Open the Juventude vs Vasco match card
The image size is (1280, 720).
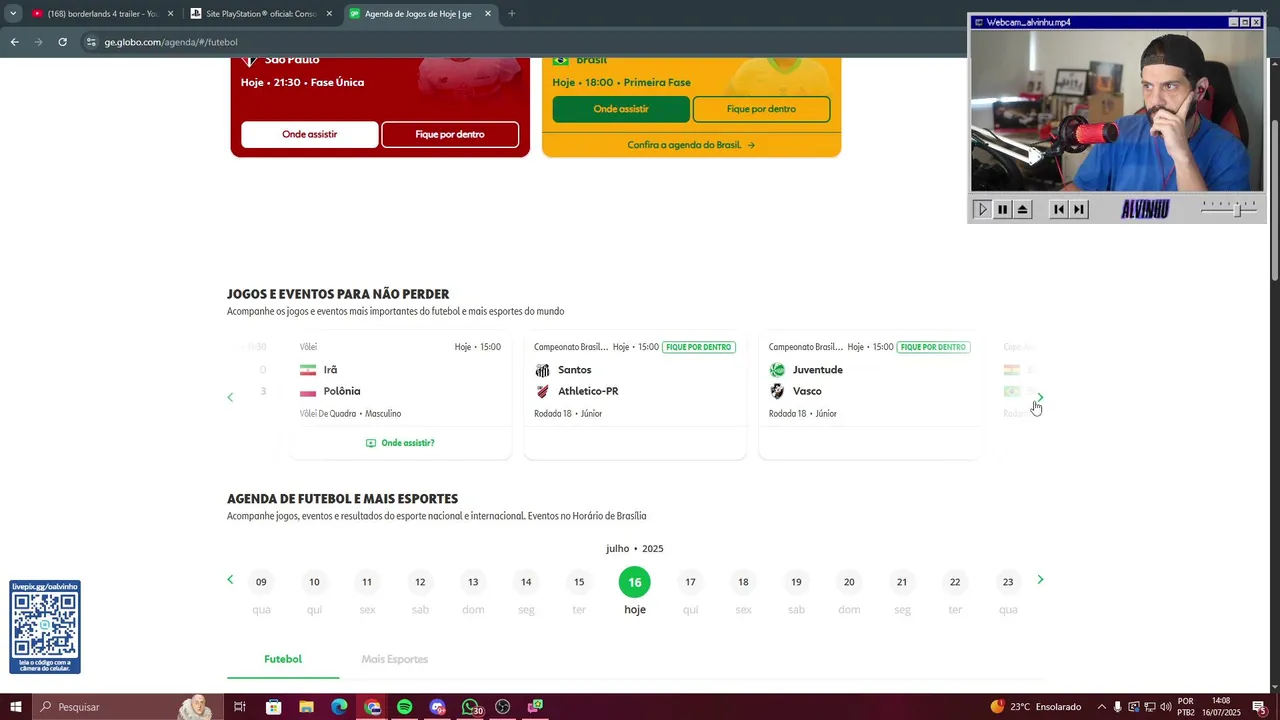pyautogui.click(x=869, y=395)
